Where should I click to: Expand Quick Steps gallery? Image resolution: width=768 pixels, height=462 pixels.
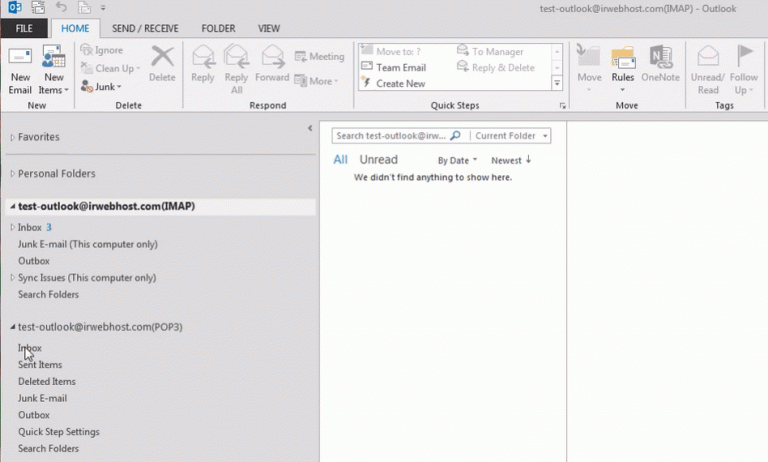click(x=557, y=83)
